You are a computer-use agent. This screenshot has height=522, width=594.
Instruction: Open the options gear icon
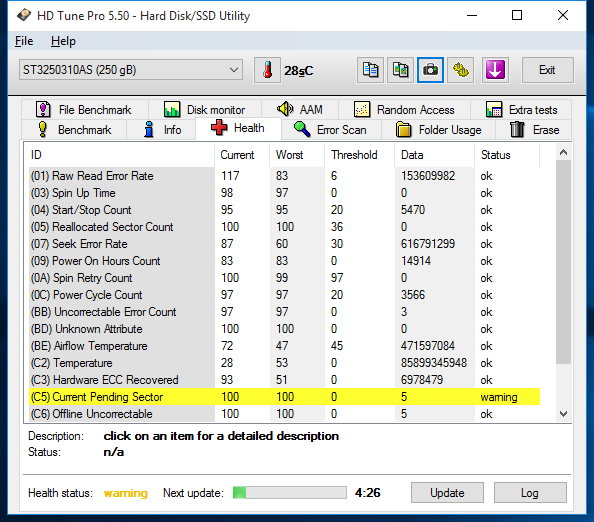[x=461, y=70]
